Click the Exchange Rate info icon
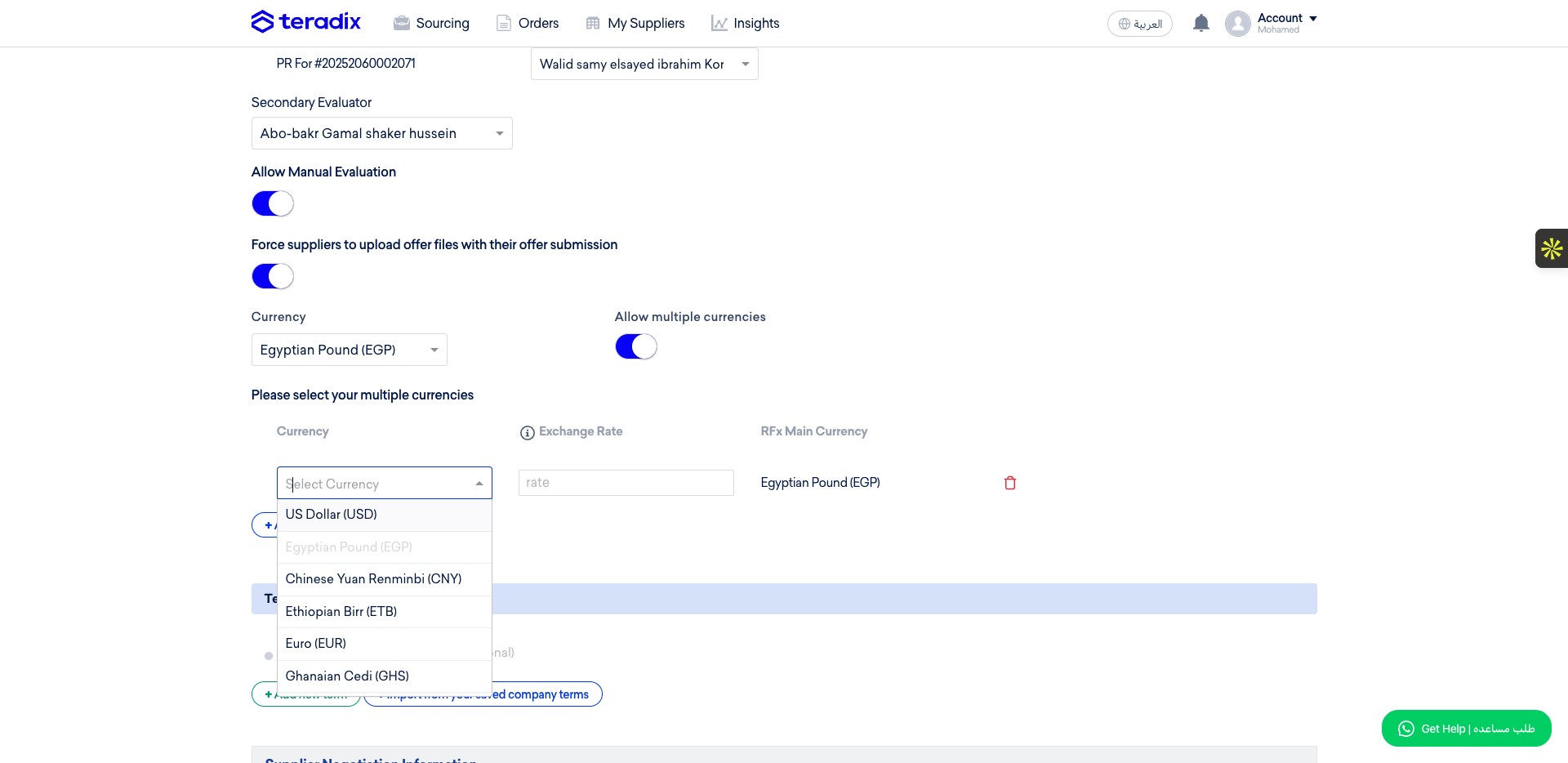The height and width of the screenshot is (763, 1568). click(528, 433)
